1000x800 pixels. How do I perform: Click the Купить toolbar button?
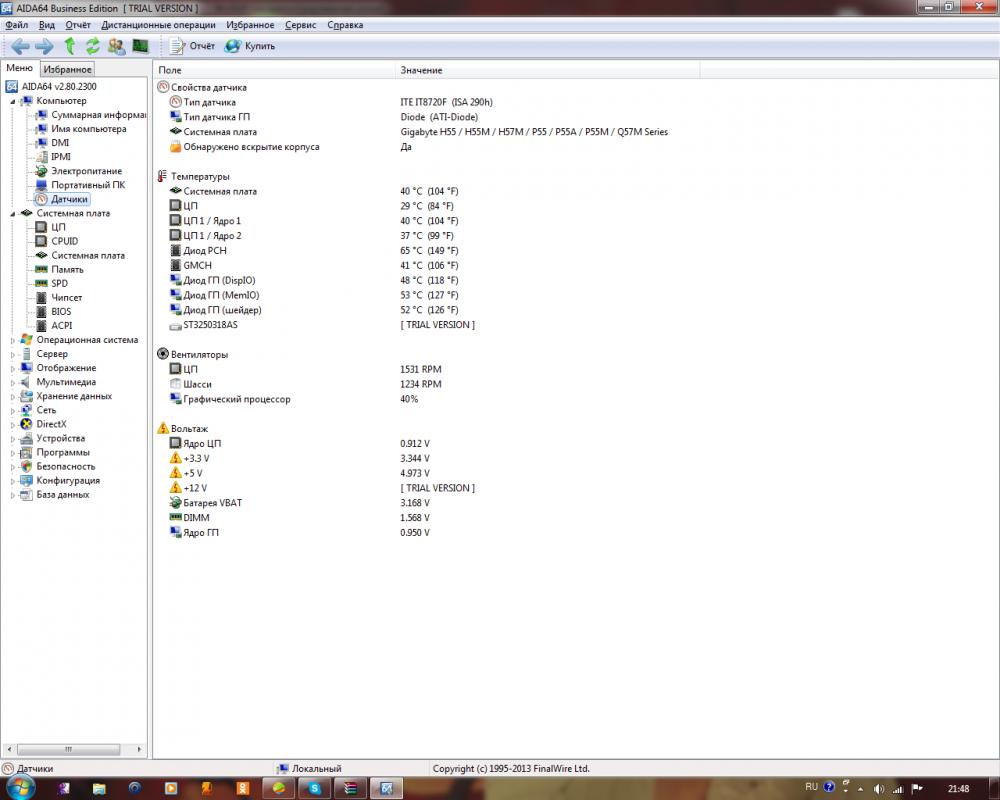[x=250, y=46]
